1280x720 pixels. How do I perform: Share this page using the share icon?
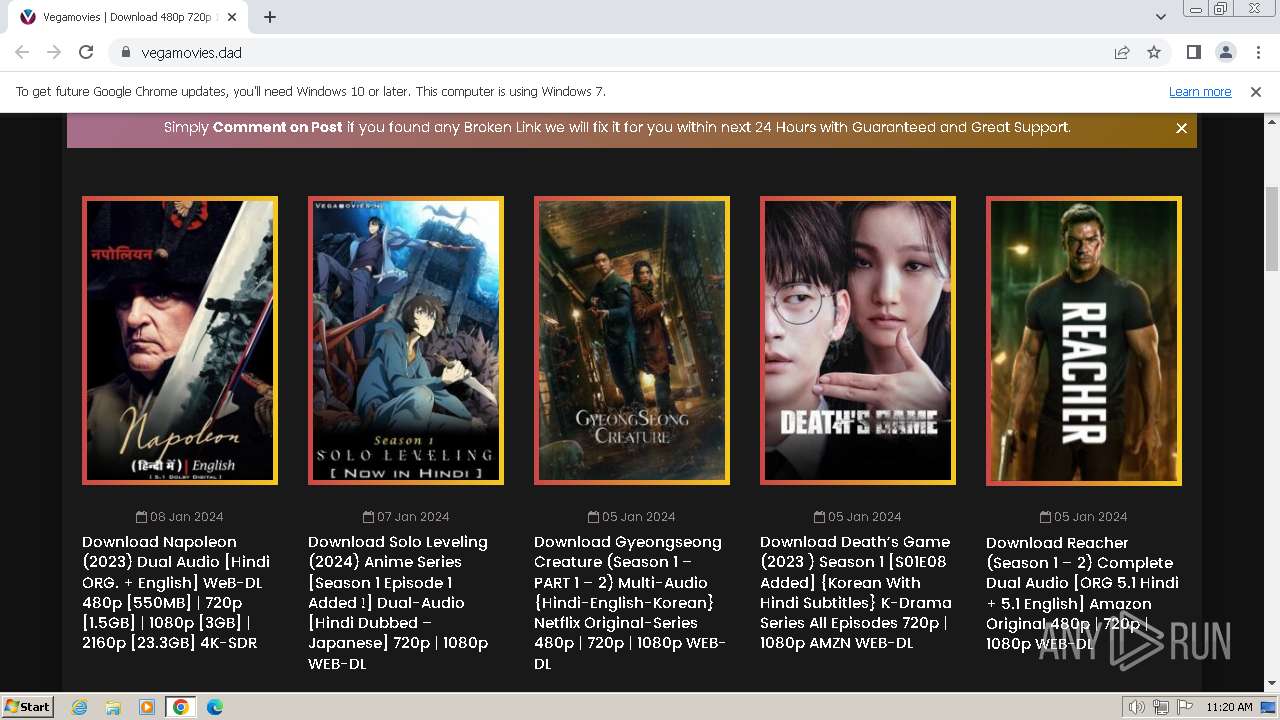pos(1122,52)
